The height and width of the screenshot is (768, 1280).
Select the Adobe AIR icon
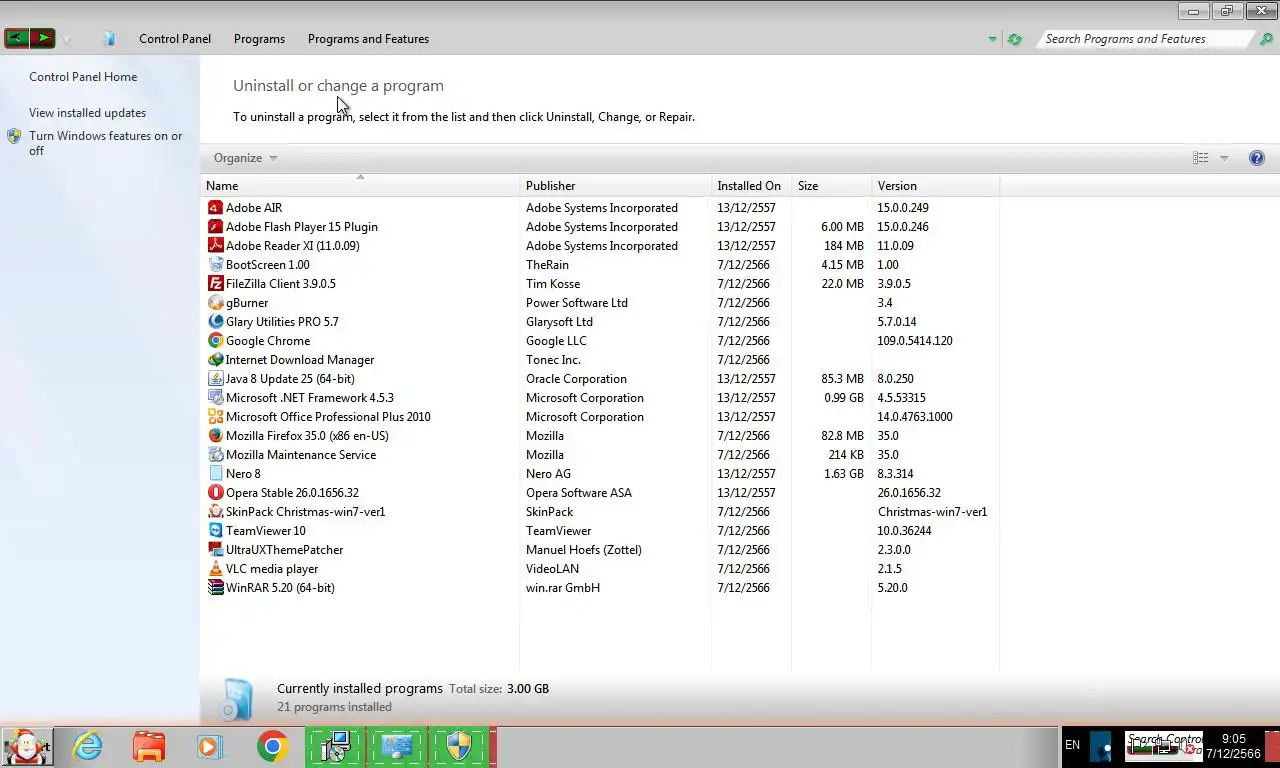[215, 208]
